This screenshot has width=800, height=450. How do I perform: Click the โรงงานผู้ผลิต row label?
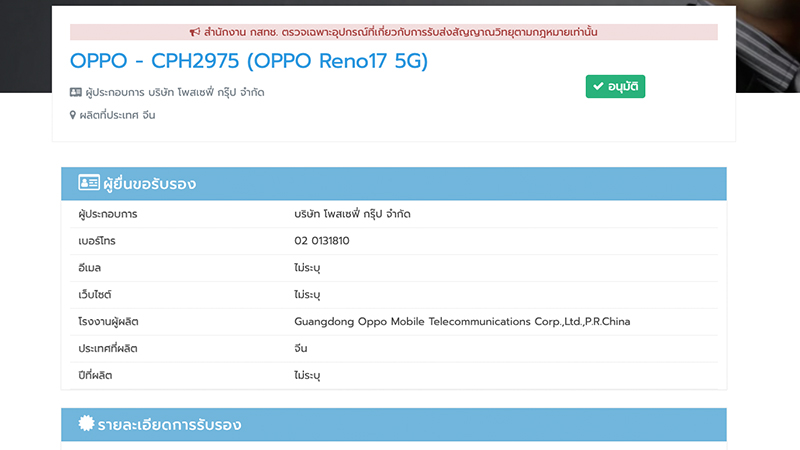coord(108,322)
